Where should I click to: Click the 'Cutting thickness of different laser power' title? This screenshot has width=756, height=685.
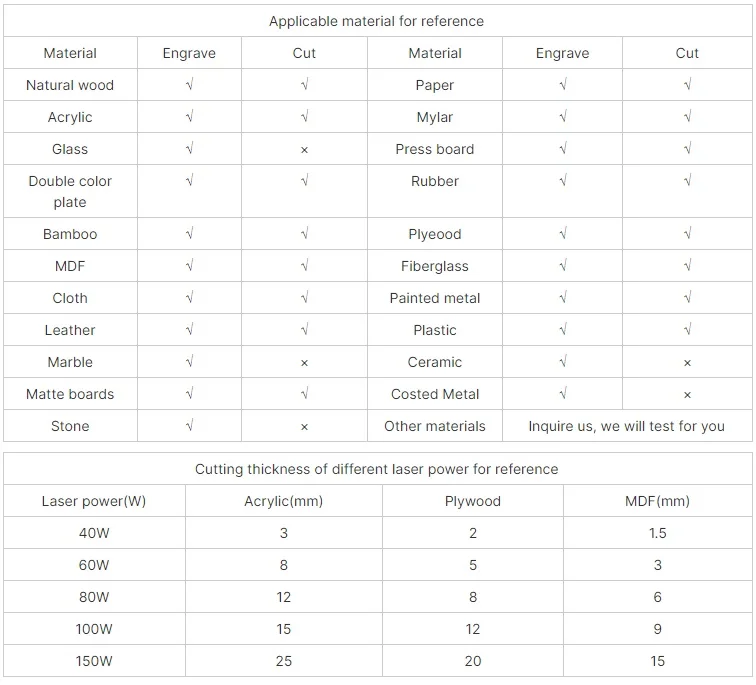tap(376, 469)
